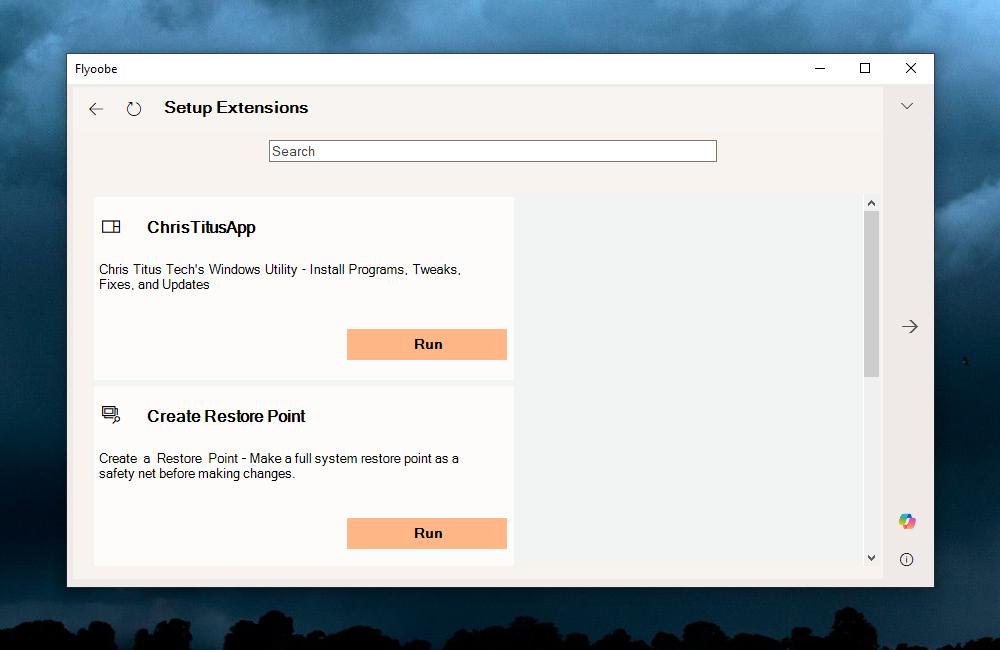Screen dimensions: 1000x650
Task: Maximize the Flyoobe window
Action: click(x=865, y=68)
